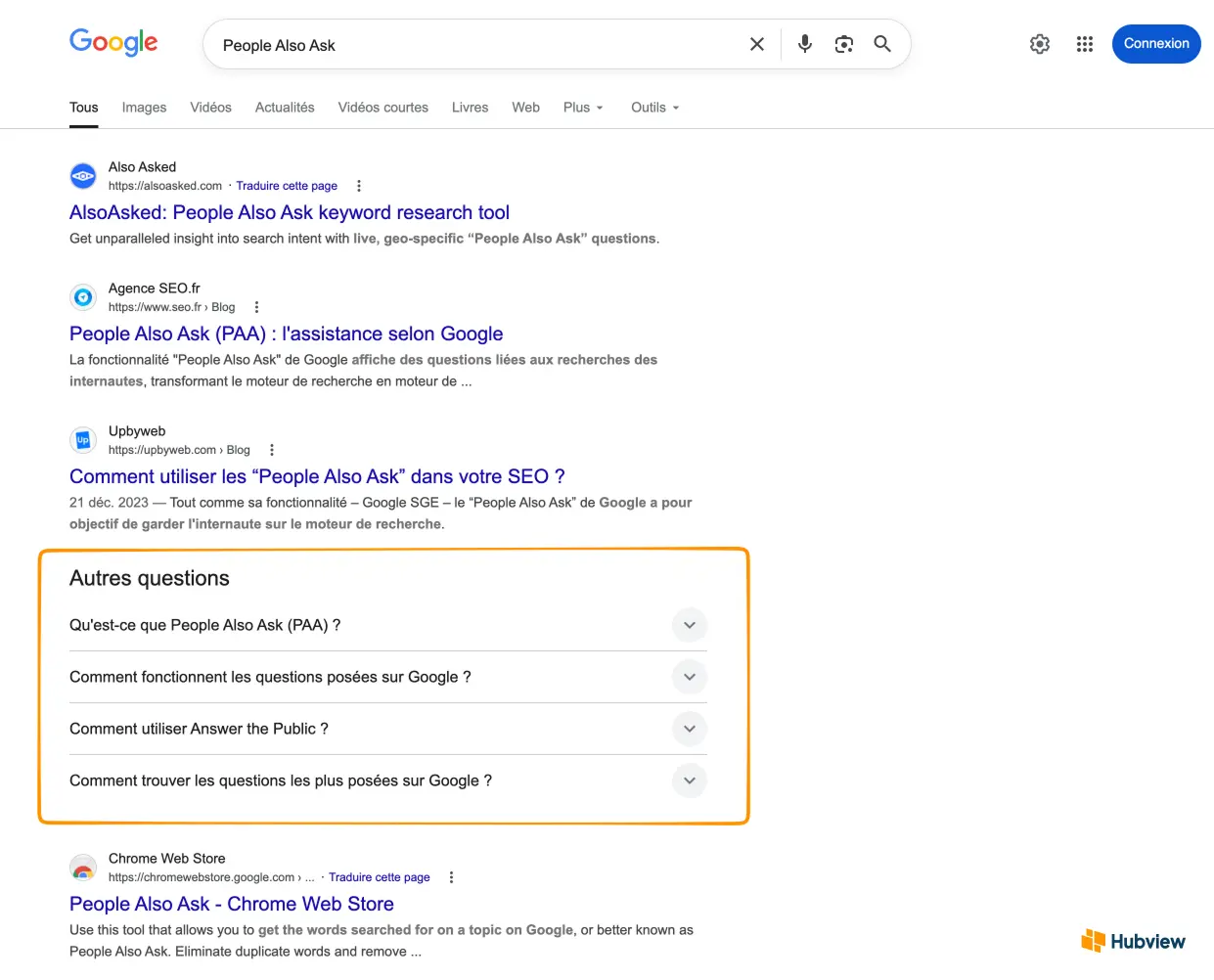Click the "Agence SEO.fr" site name
Screen dimensions: 1214x980
pyautogui.click(x=155, y=289)
